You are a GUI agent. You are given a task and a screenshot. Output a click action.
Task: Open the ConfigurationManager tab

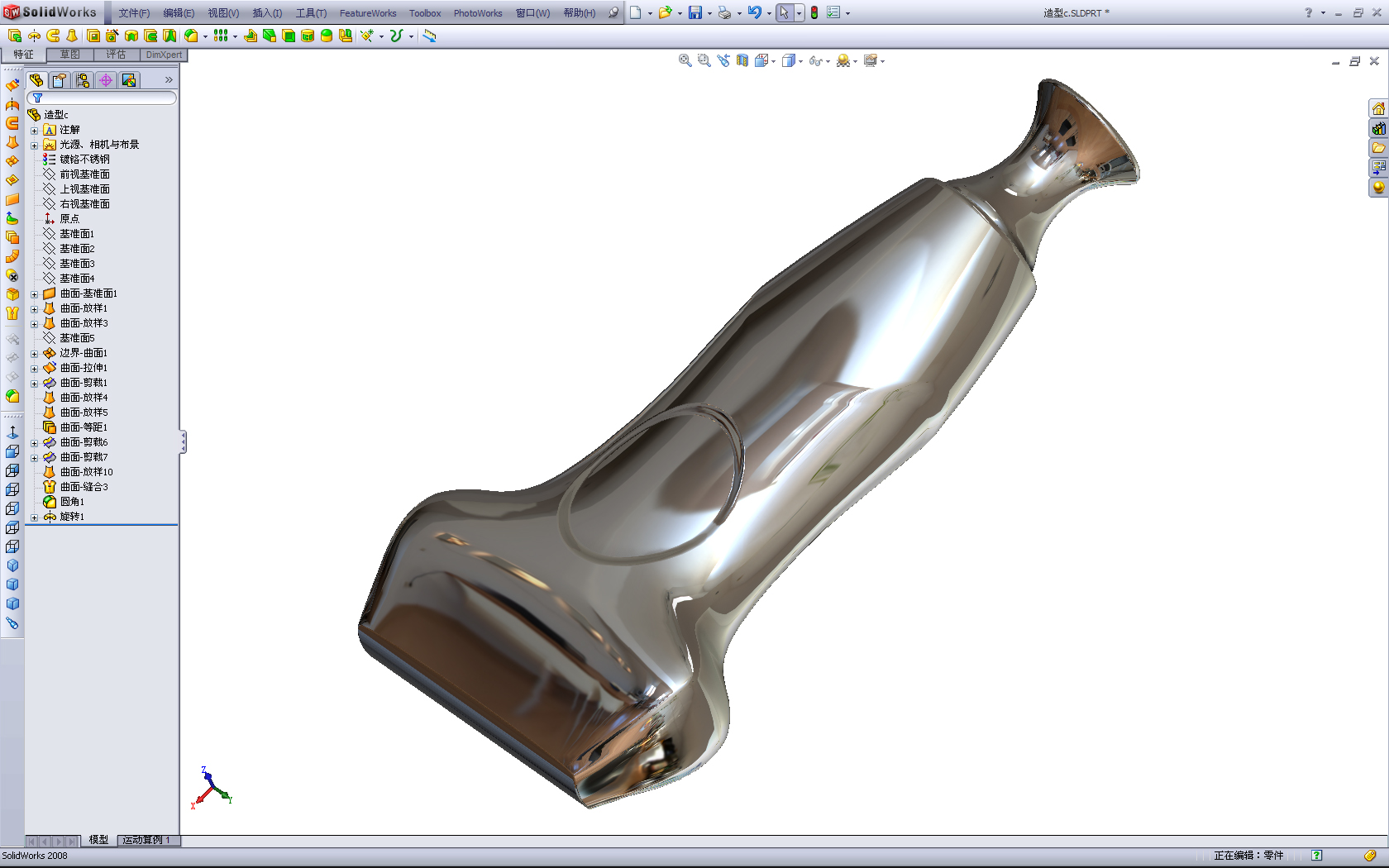[x=83, y=80]
